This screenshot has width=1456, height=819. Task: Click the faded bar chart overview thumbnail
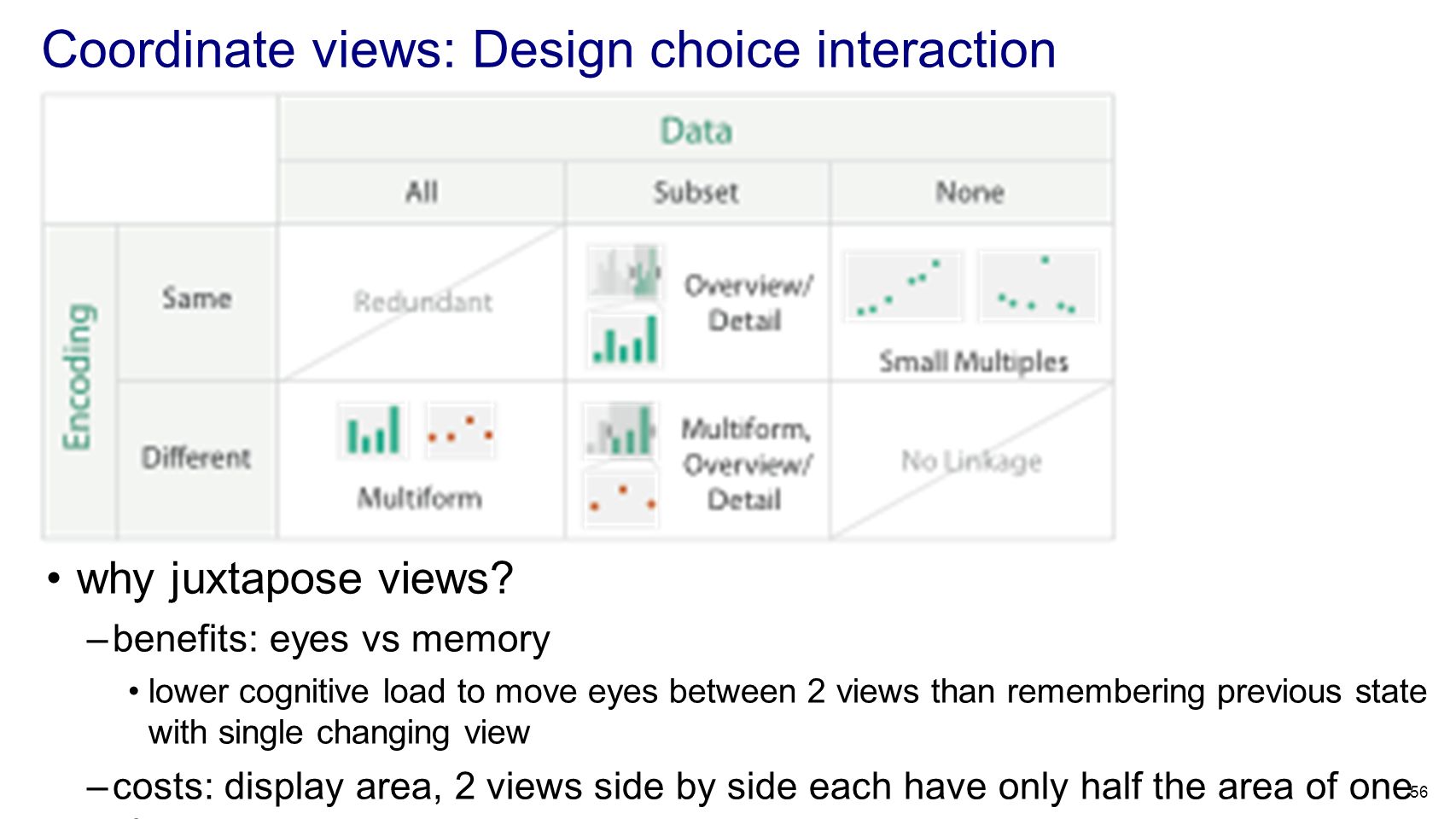pyautogui.click(x=625, y=271)
